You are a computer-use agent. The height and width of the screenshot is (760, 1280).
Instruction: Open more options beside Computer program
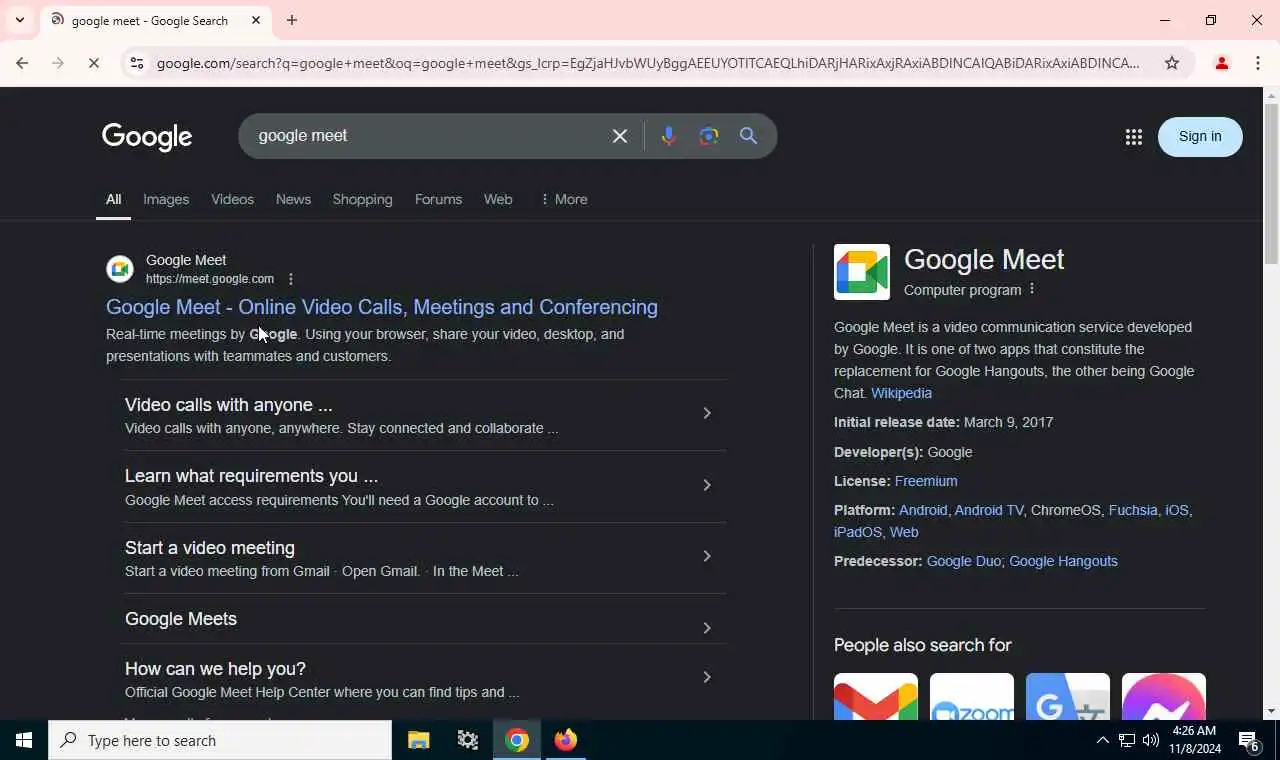tap(1032, 289)
